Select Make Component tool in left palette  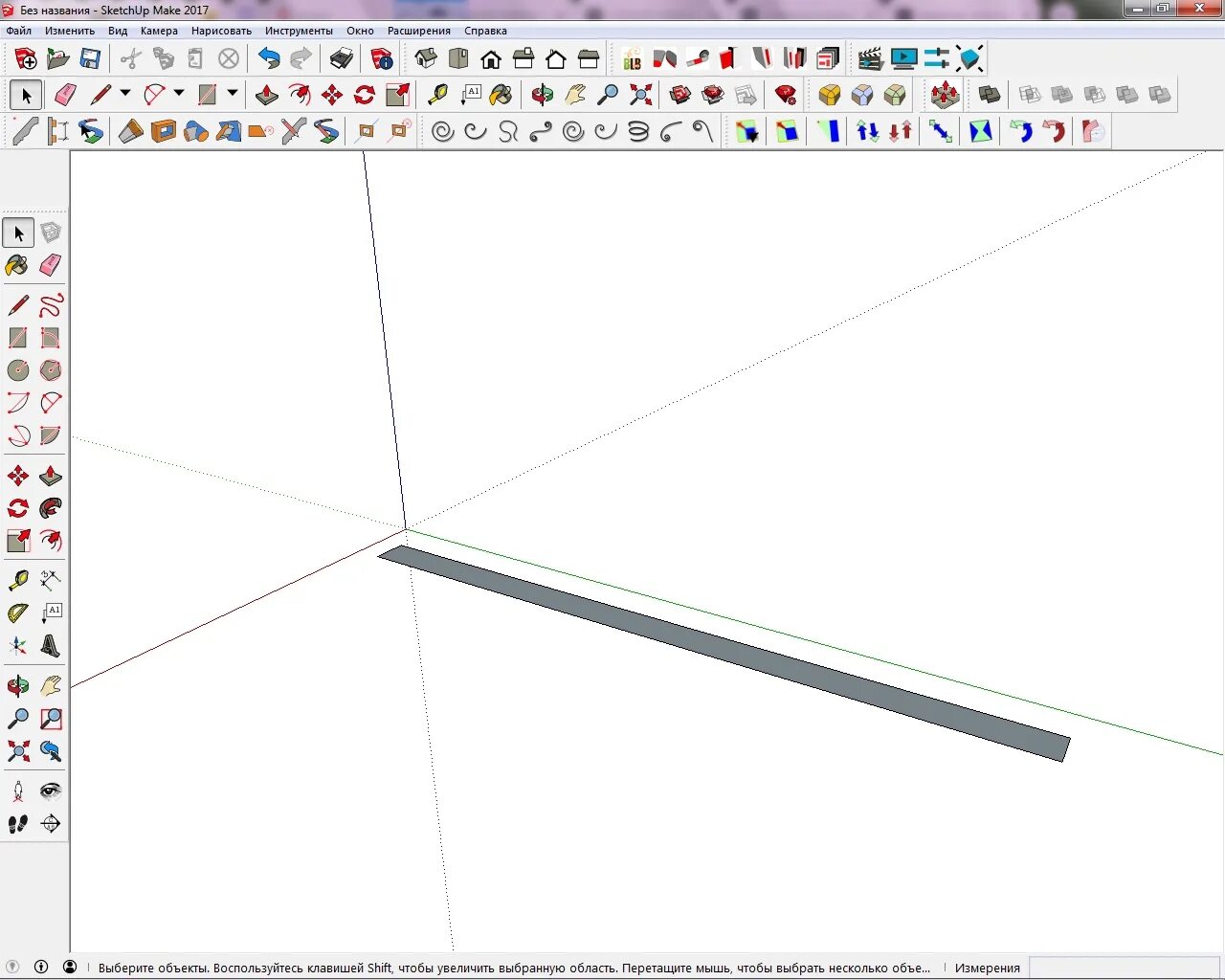pyautogui.click(x=51, y=233)
